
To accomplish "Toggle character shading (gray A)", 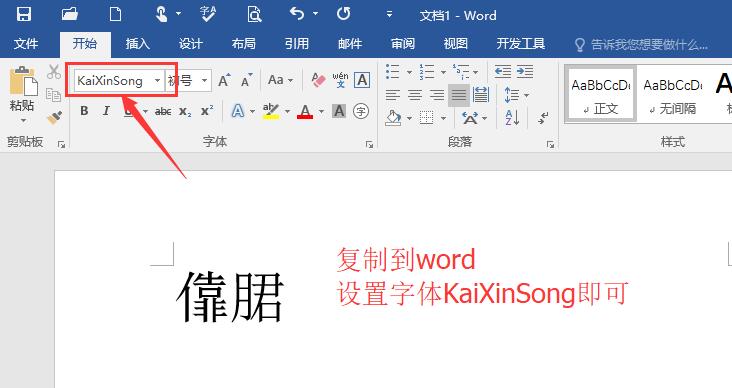I will click(x=339, y=111).
